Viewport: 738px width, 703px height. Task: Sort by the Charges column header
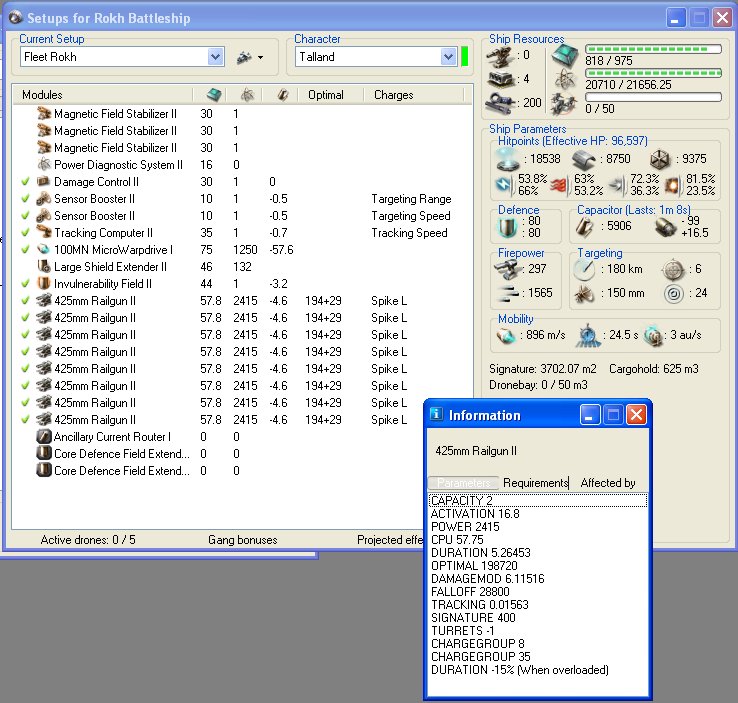(393, 95)
